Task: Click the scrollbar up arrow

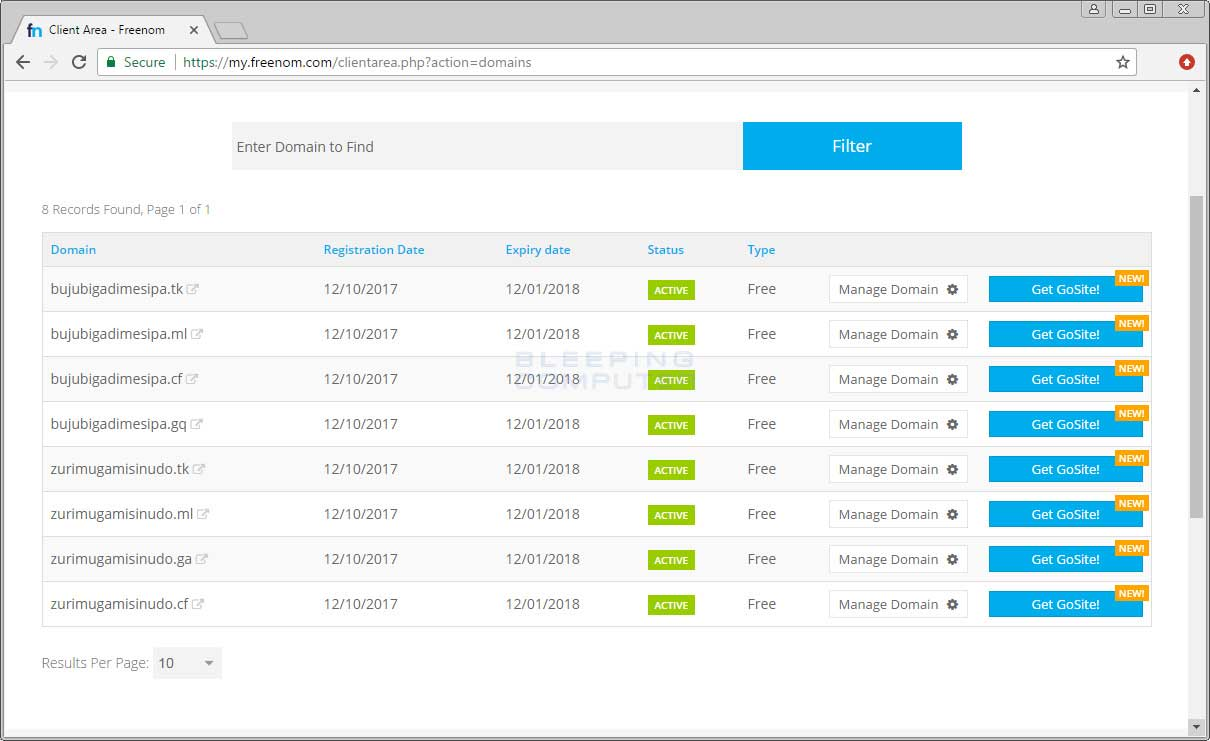Action: click(1196, 92)
